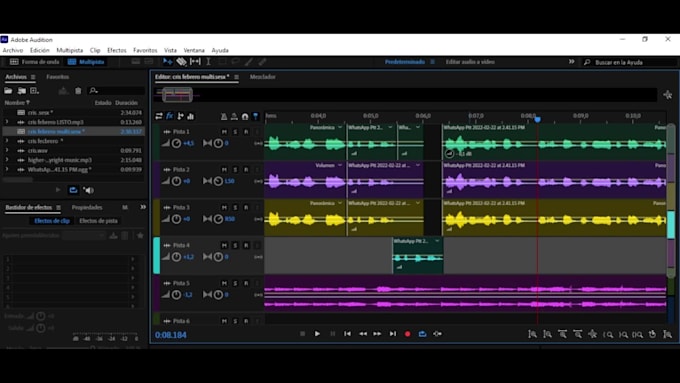This screenshot has width=680, height=383.
Task: Toggle Loop Playback in the transport bar
Action: pyautogui.click(x=422, y=334)
